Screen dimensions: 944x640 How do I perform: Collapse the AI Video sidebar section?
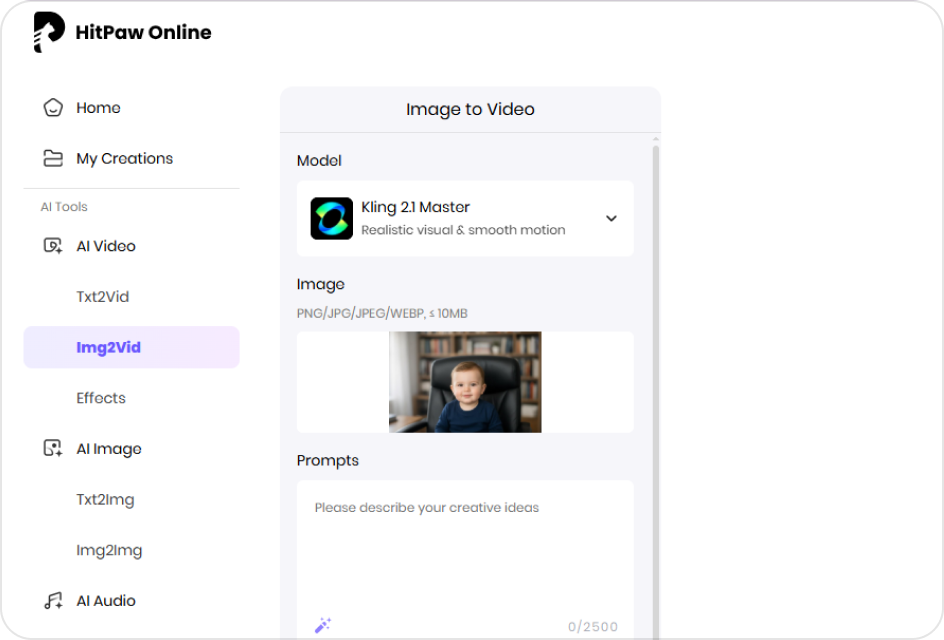click(x=106, y=246)
